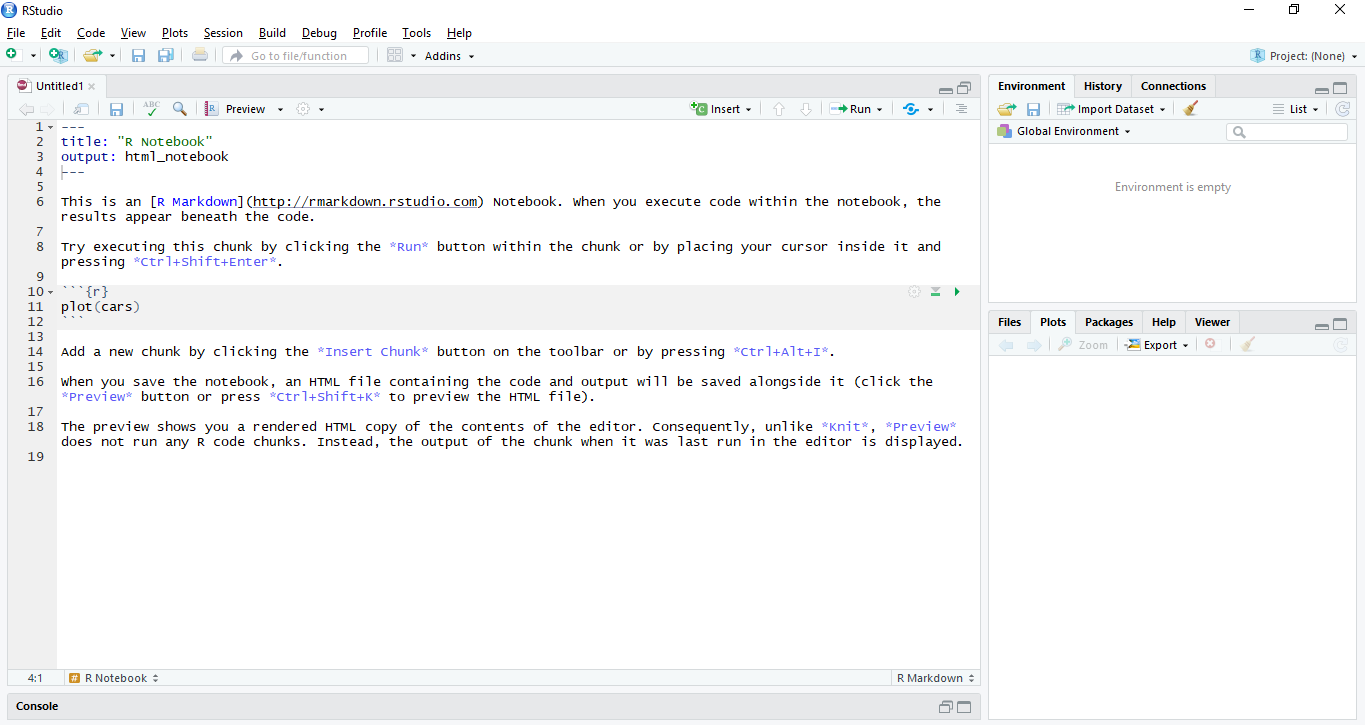Open the Code menu
The height and width of the screenshot is (725, 1365).
click(x=91, y=33)
